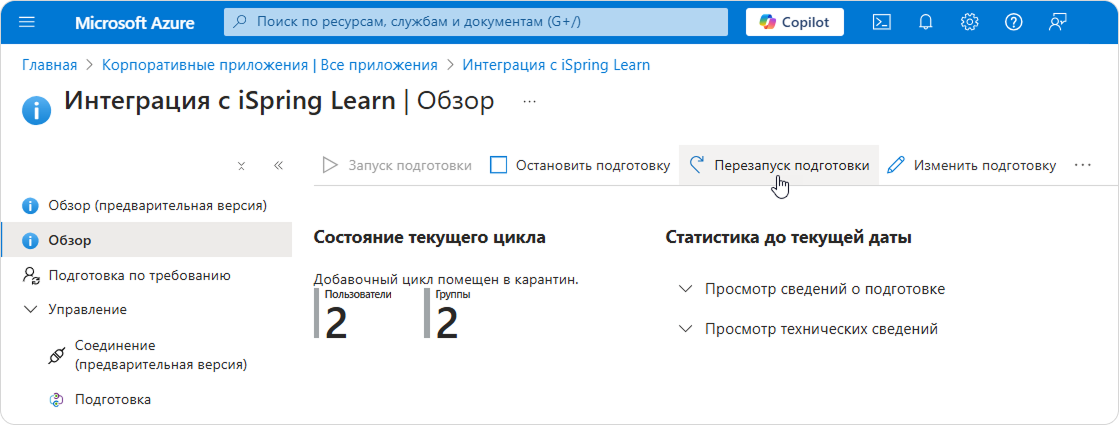This screenshot has height=425, width=1119.
Task: Open the Интеграция с iSpring Learn breadcrumb
Action: (x=557, y=65)
